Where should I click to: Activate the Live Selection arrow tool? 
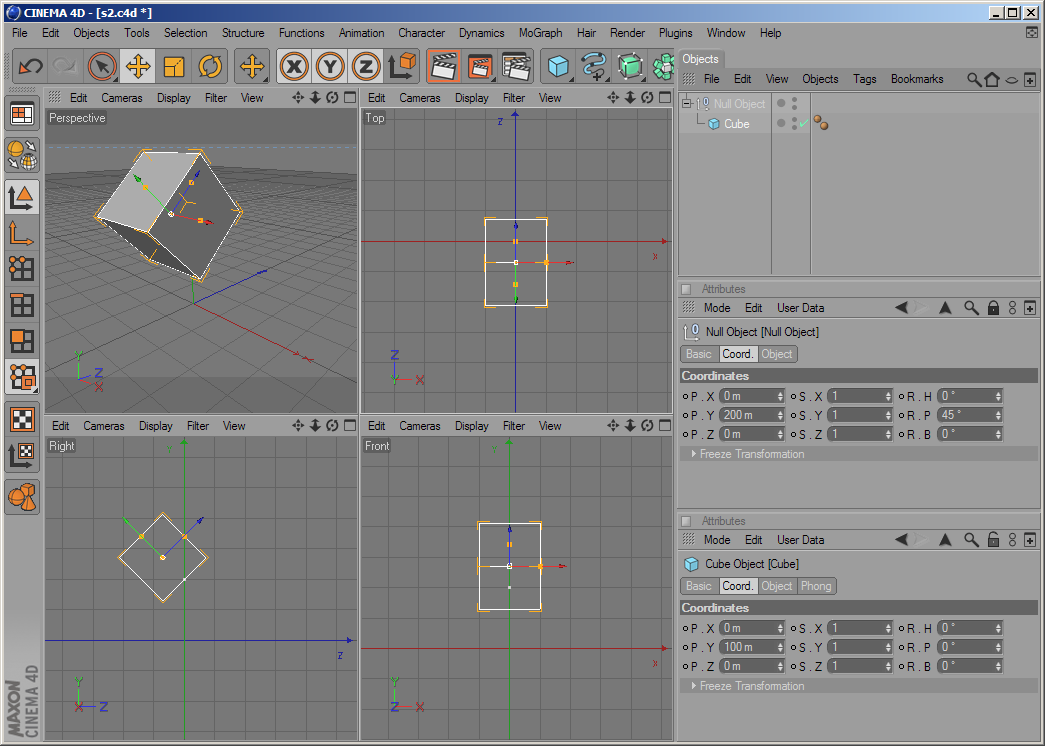click(101, 67)
